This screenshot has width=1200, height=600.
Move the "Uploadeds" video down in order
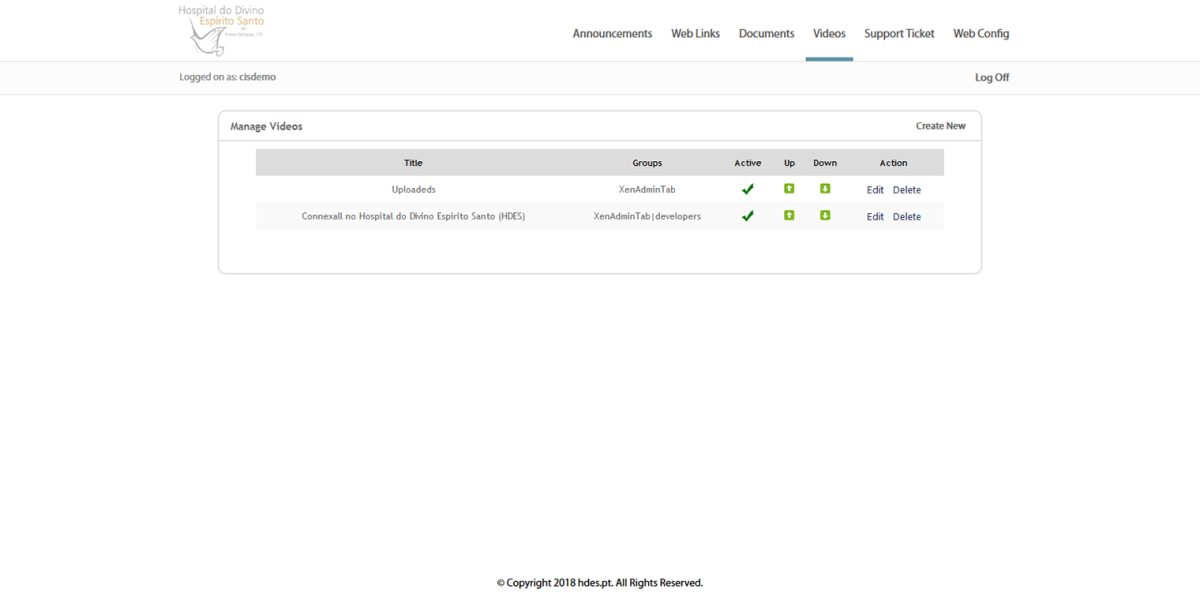[824, 188]
